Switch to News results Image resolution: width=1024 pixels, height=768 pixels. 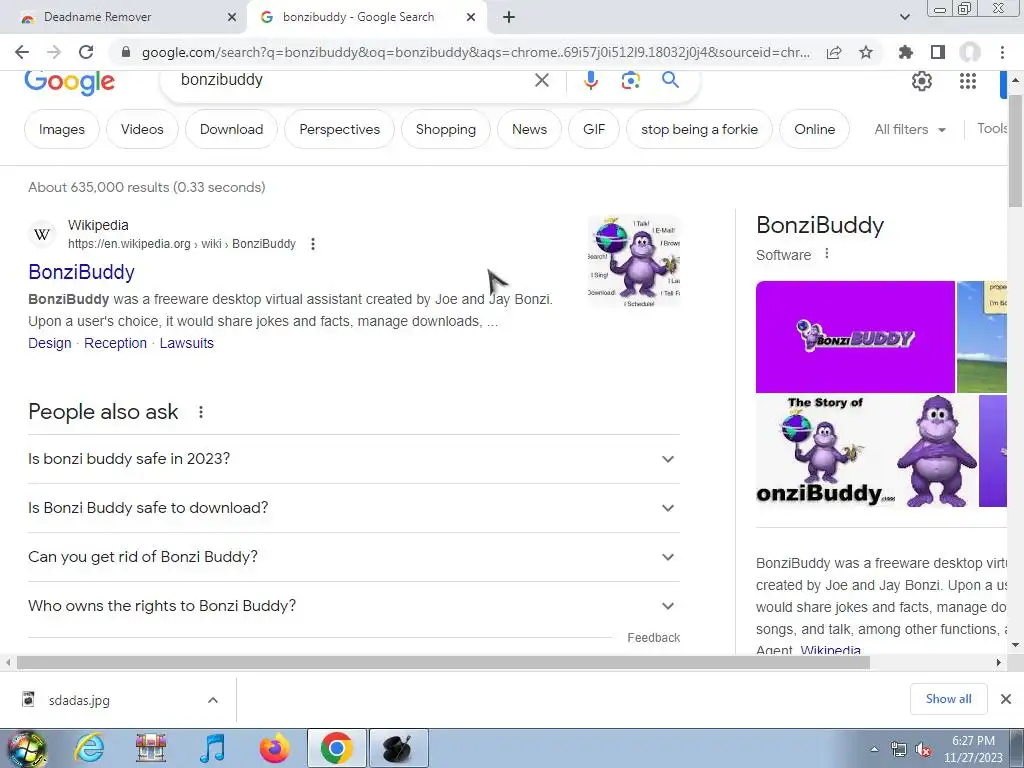tap(530, 129)
